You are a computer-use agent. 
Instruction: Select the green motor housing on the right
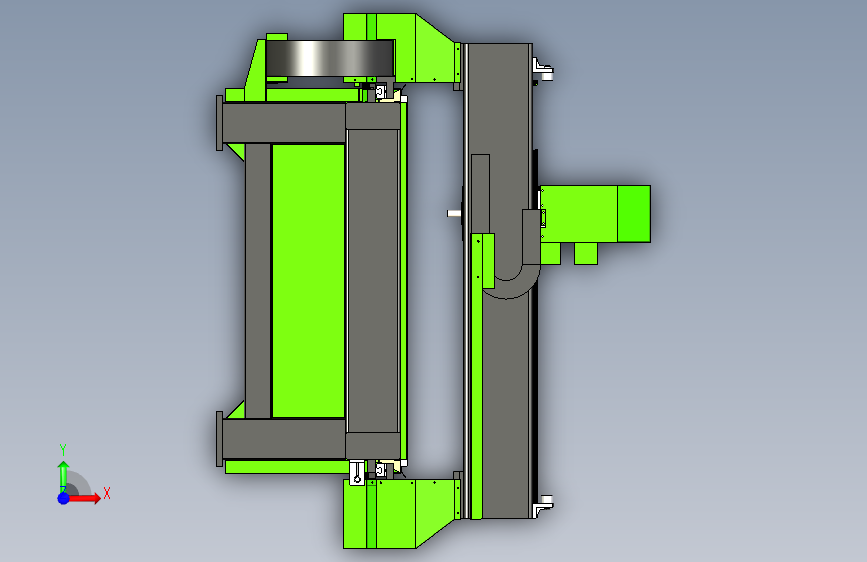(595, 214)
